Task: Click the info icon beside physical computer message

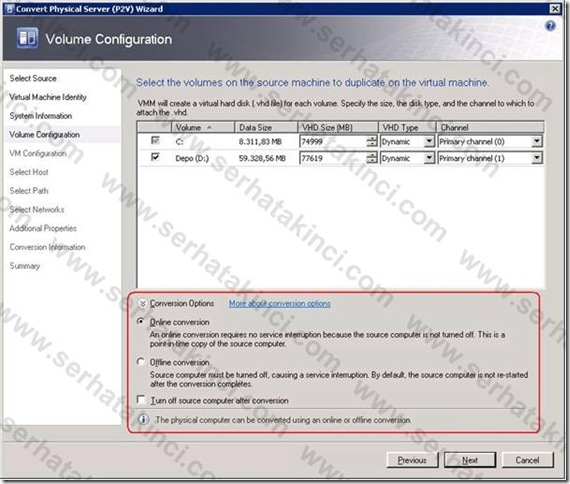Action: (x=144, y=419)
